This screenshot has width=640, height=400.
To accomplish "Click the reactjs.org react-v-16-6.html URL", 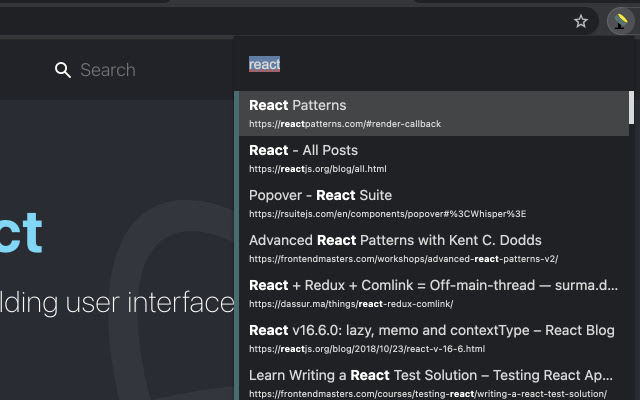I will [367, 349].
